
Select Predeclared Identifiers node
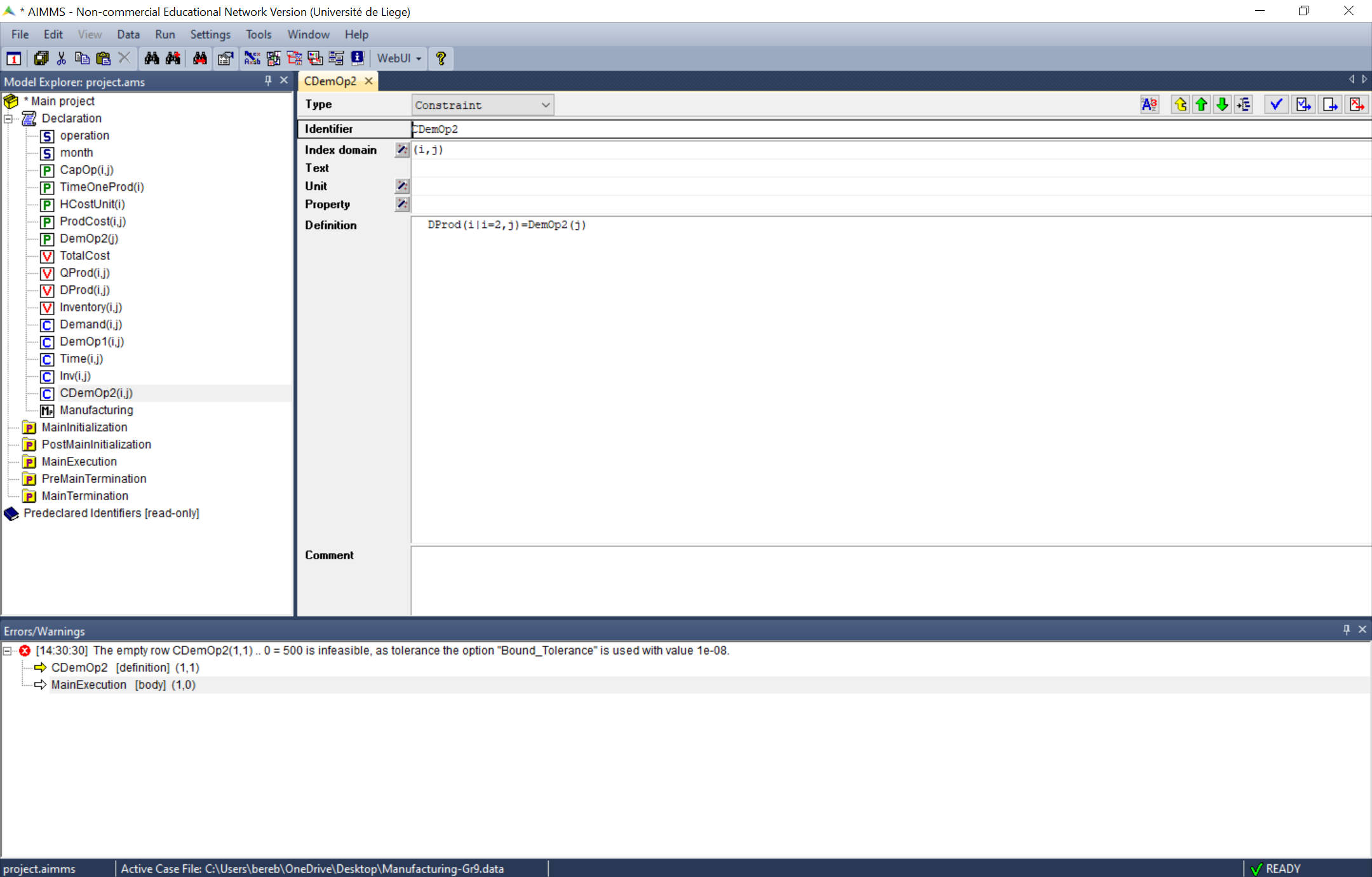[111, 513]
